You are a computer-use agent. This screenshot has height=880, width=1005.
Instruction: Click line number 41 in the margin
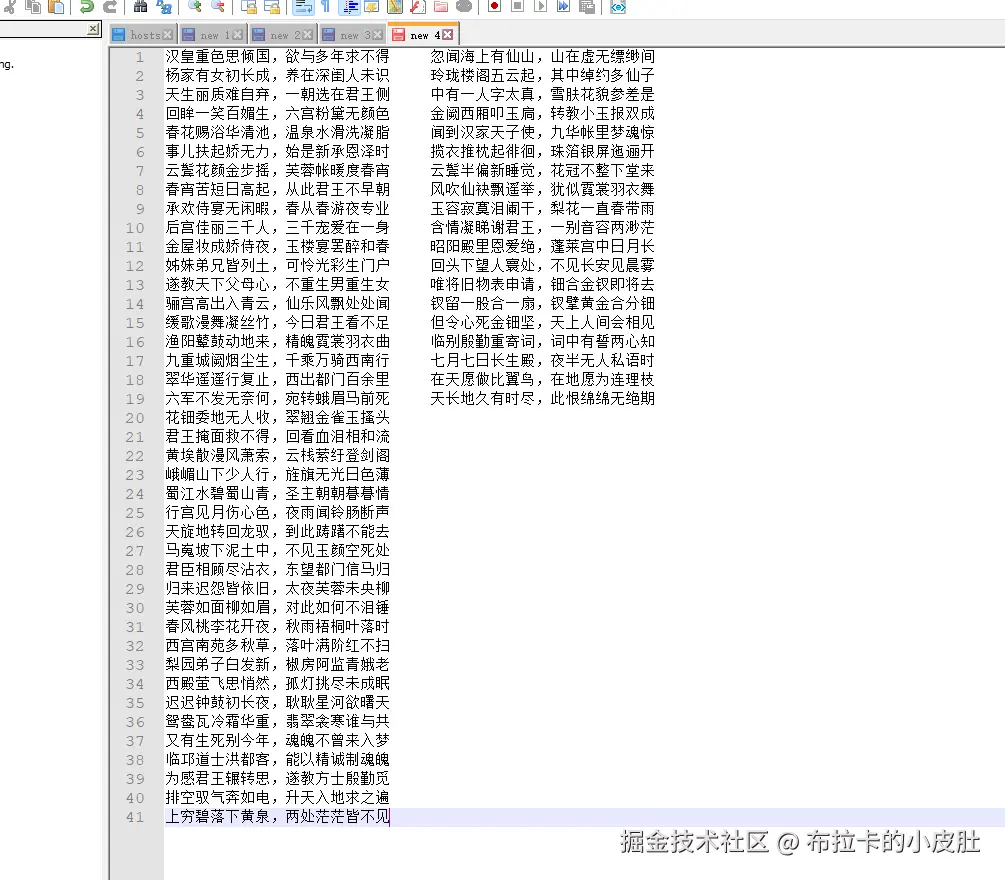coord(134,817)
